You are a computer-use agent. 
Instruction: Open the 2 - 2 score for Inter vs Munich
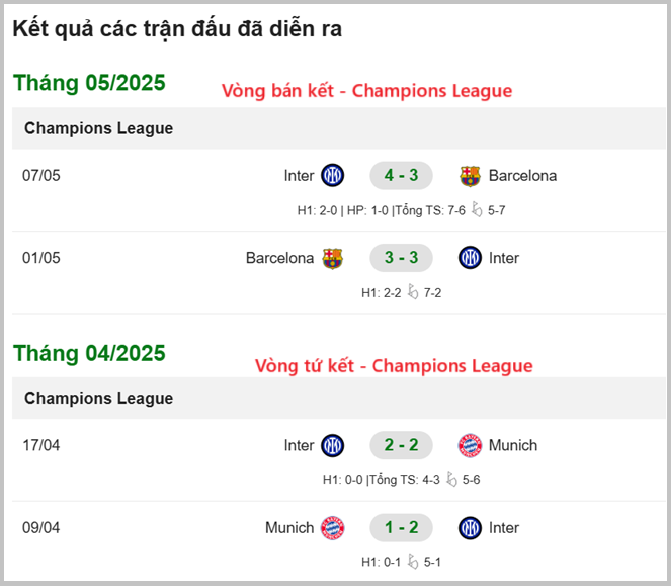tap(401, 445)
